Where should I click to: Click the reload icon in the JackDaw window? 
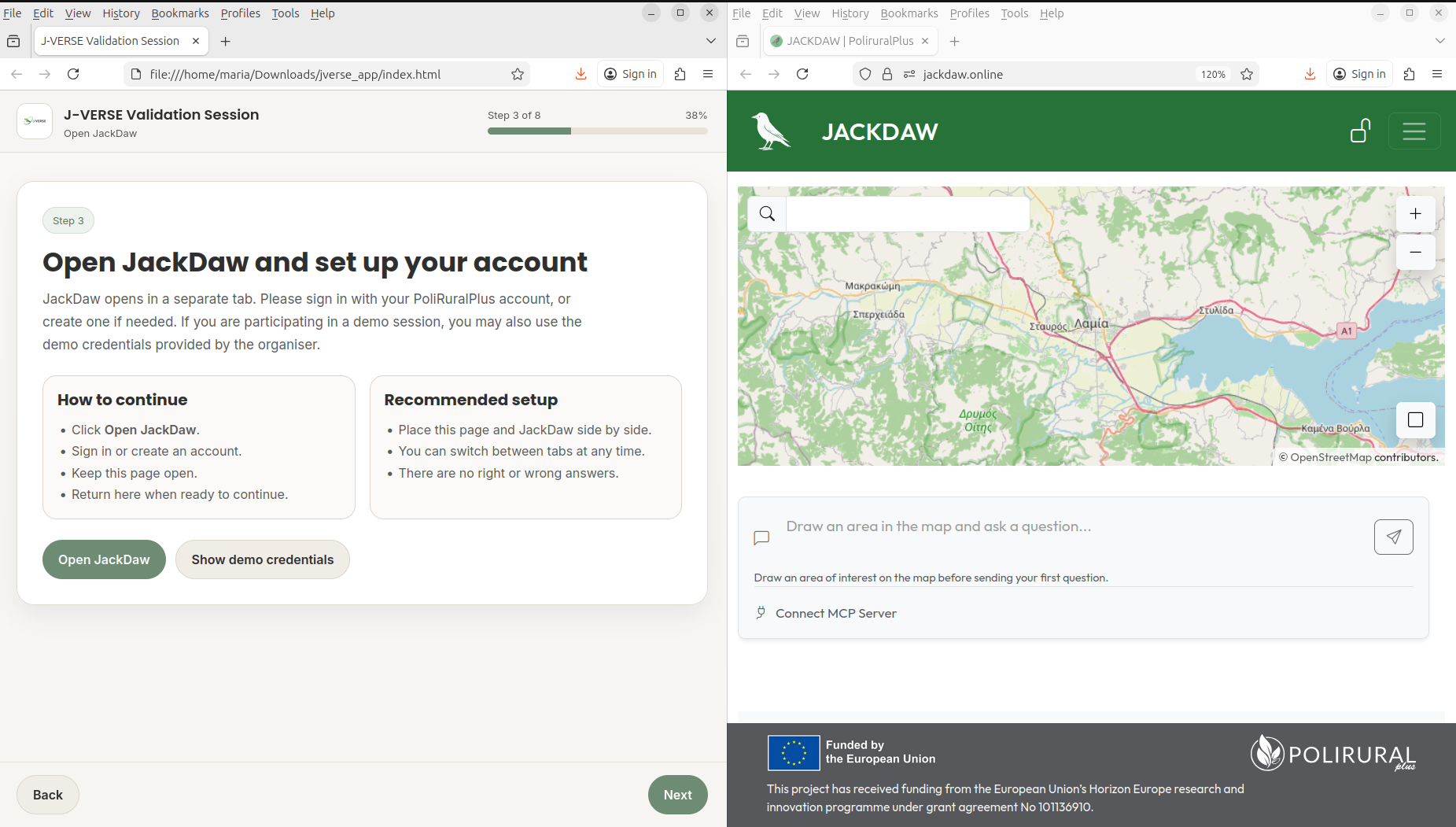click(x=802, y=74)
